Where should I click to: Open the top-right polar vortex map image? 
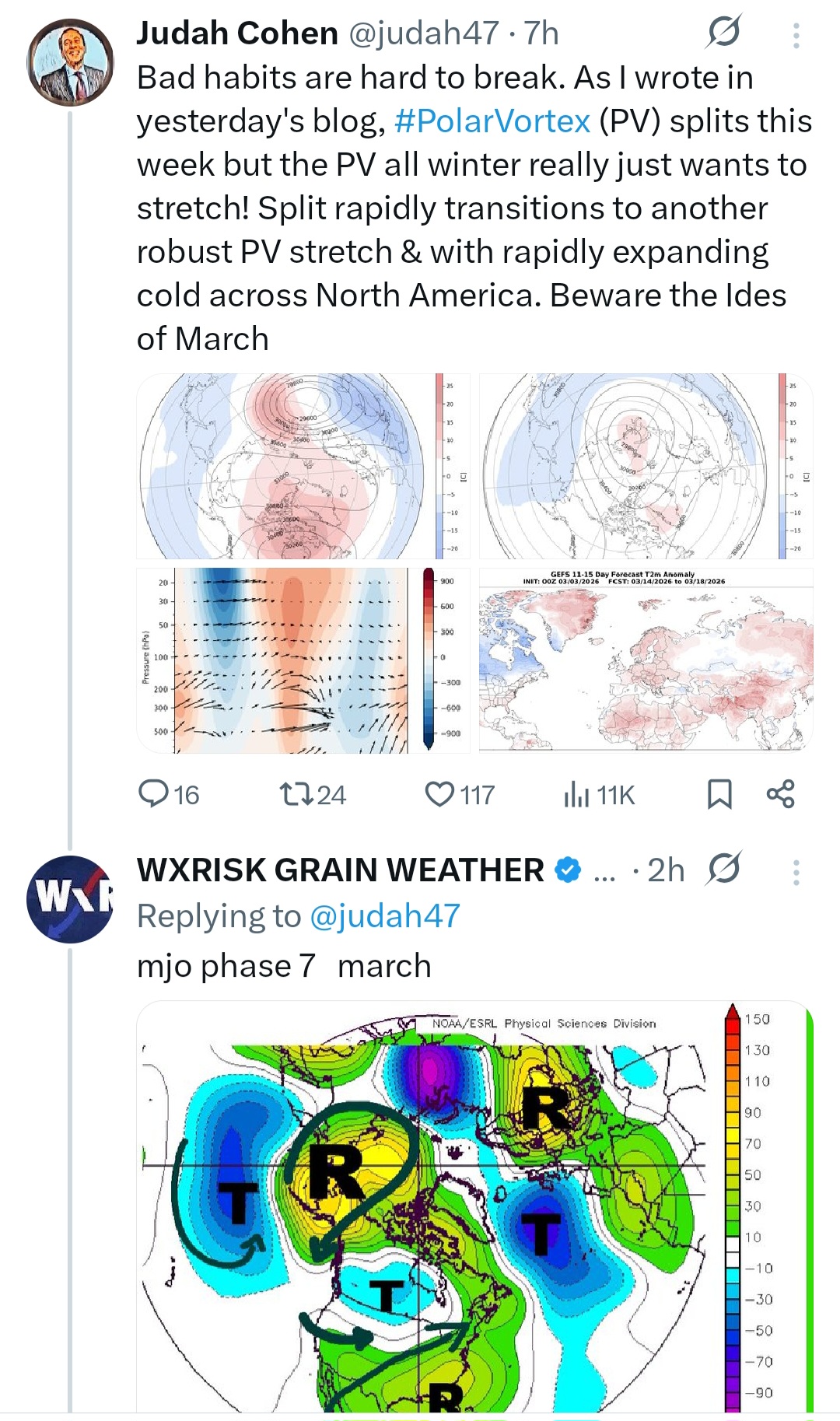pyautogui.click(x=646, y=466)
